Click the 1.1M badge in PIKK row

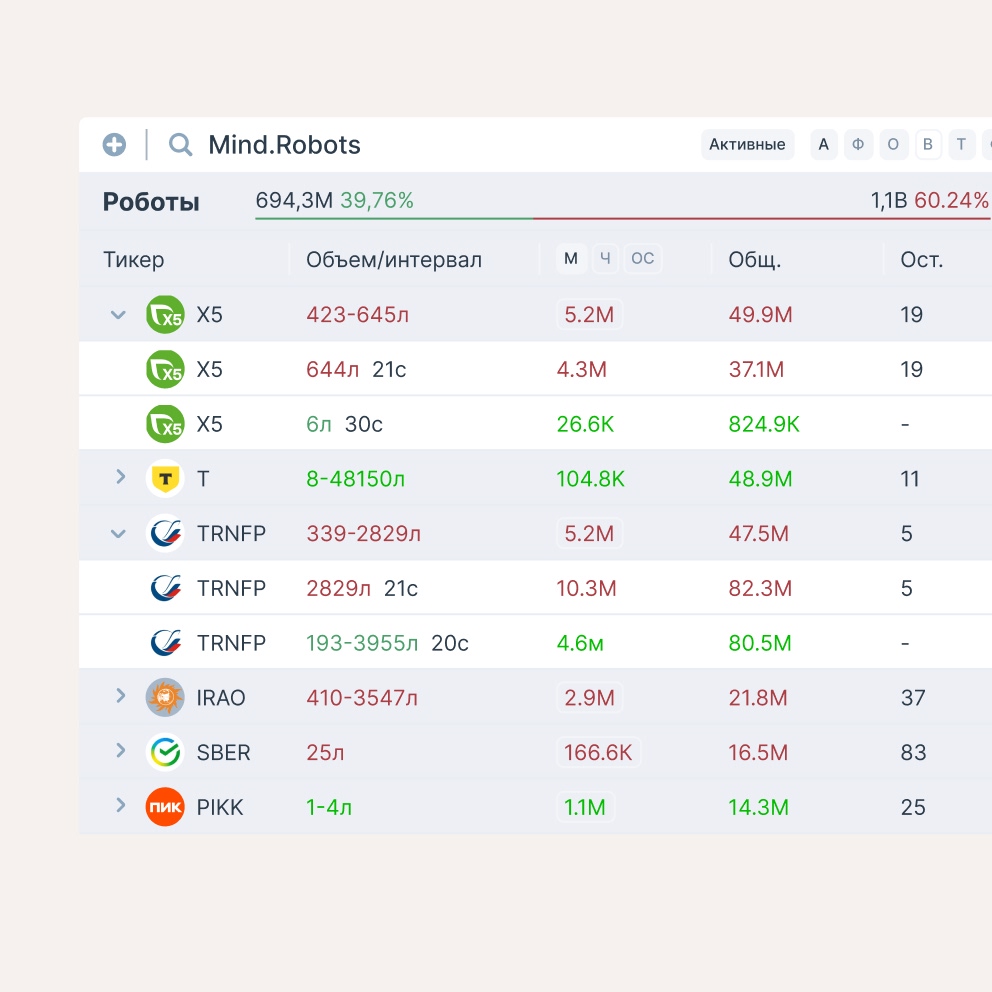(x=585, y=807)
